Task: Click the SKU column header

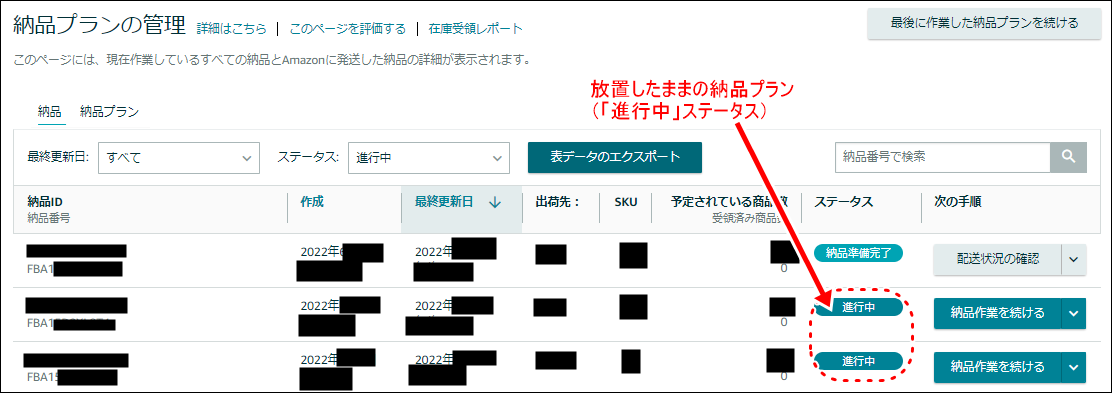Action: 626,201
